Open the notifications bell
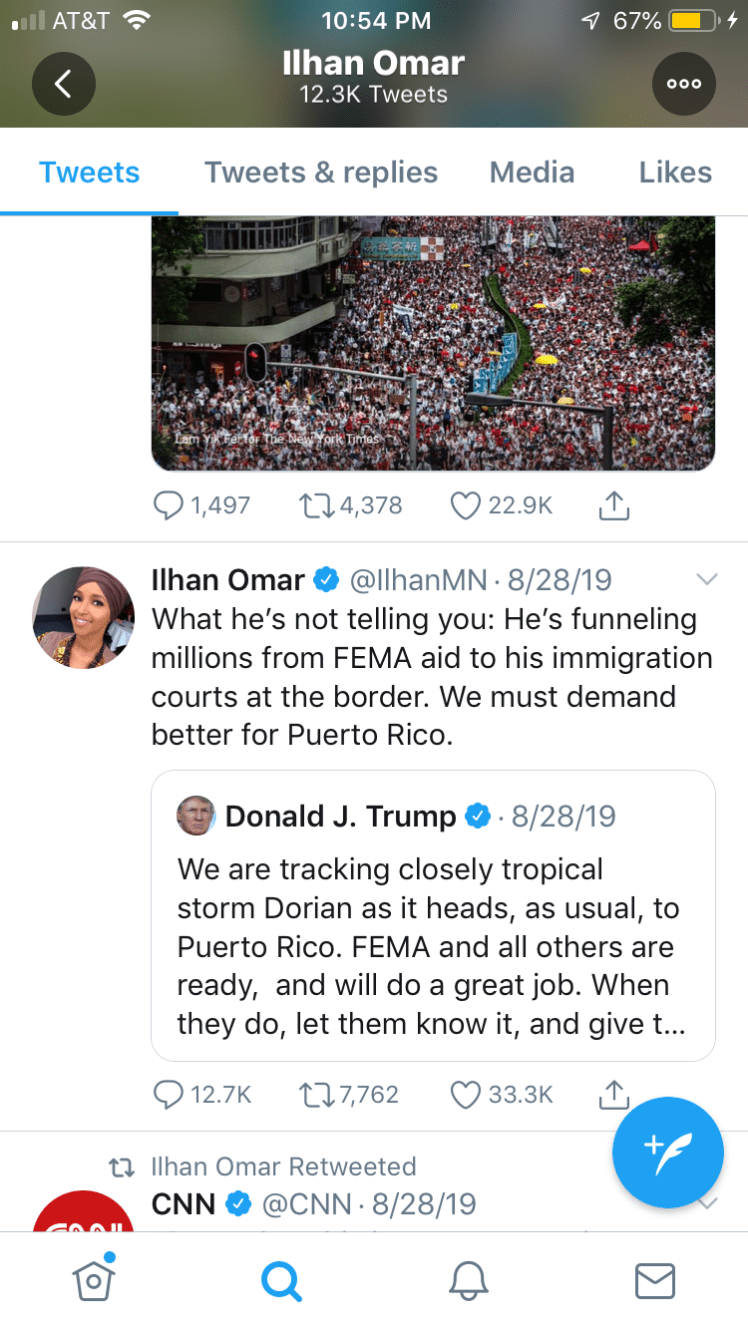Image resolution: width=748 pixels, height=1330 pixels. (x=468, y=1280)
